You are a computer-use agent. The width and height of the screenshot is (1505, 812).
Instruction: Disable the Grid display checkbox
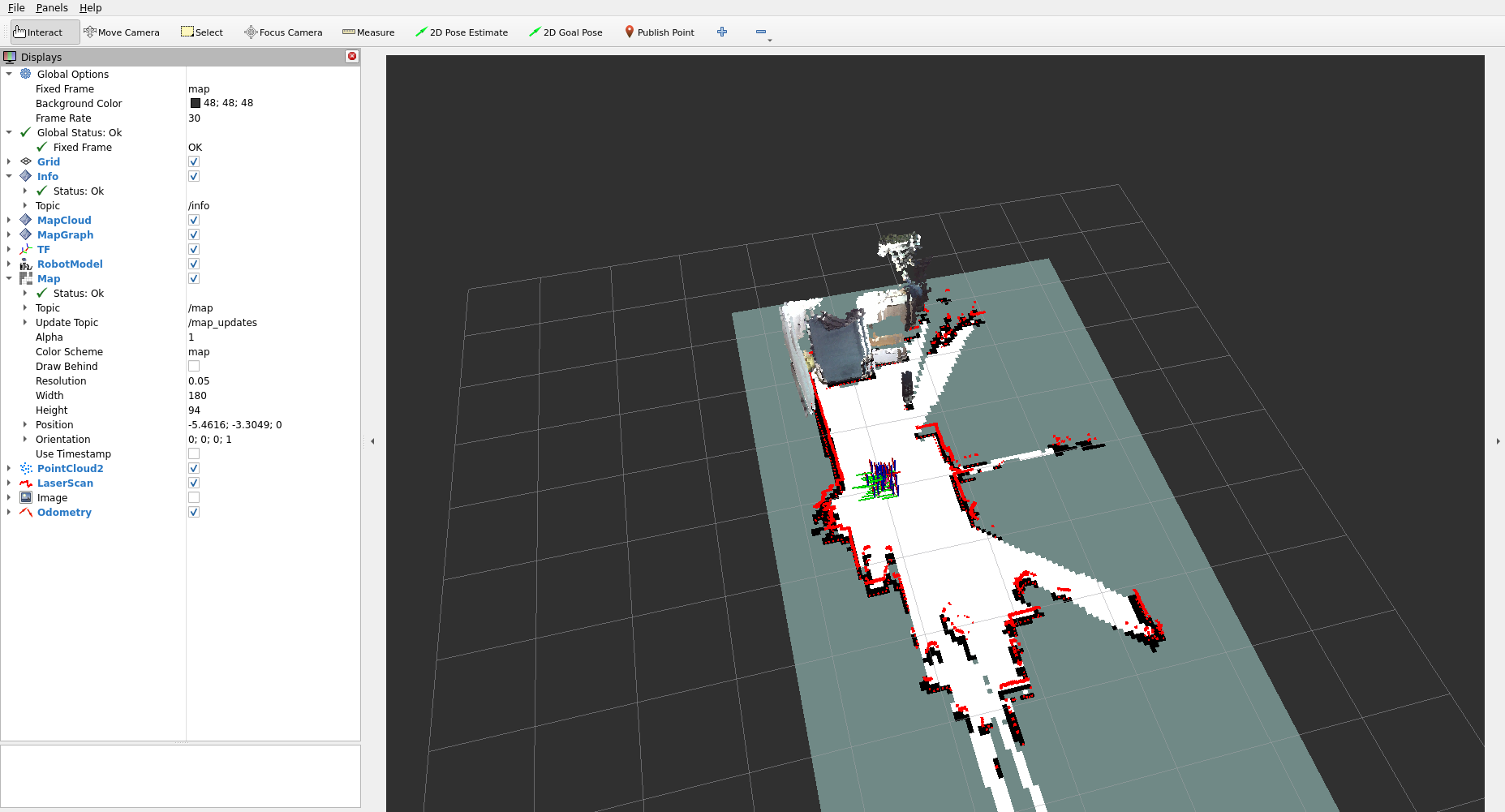pyautogui.click(x=194, y=161)
